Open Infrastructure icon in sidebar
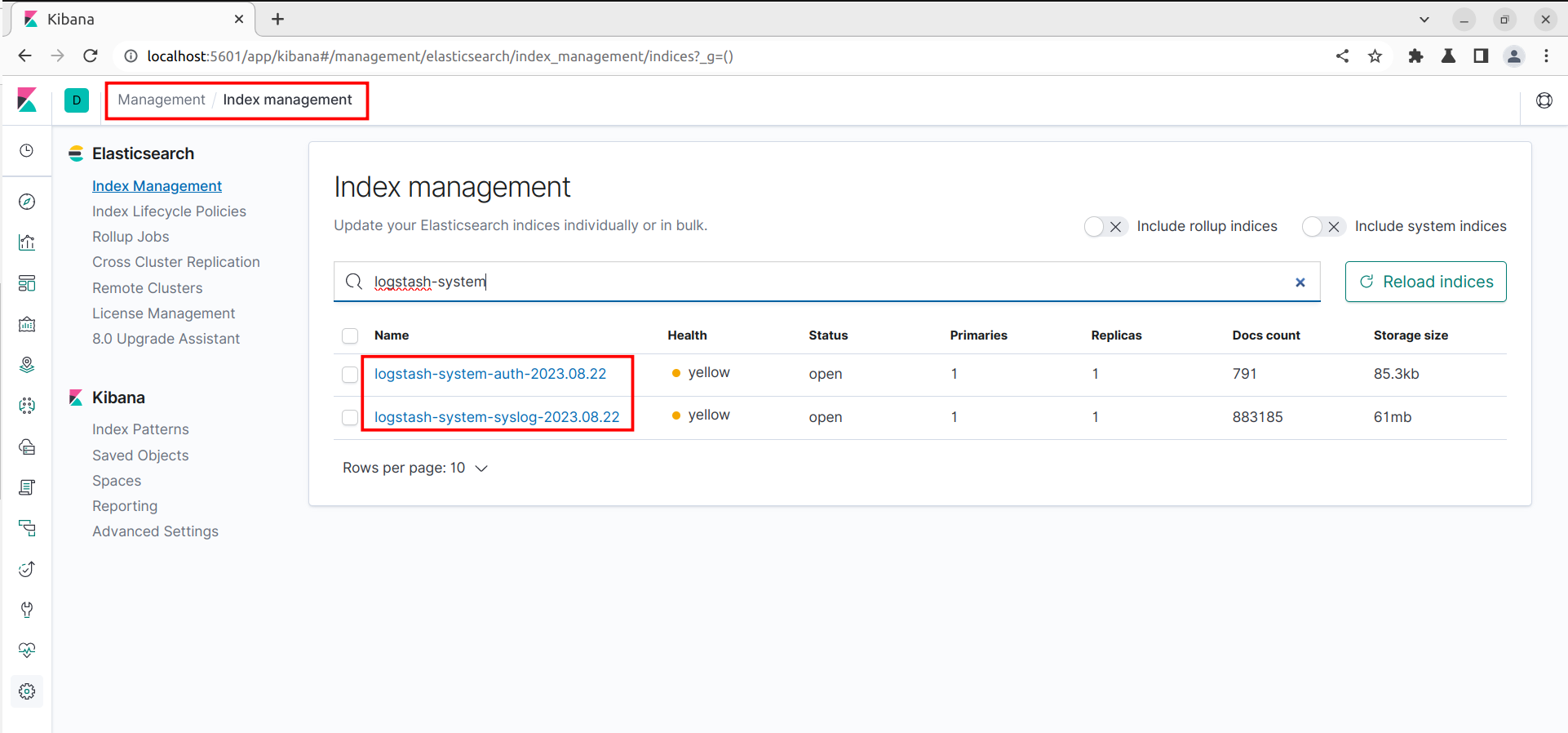Viewport: 1568px width, 733px height. click(27, 446)
